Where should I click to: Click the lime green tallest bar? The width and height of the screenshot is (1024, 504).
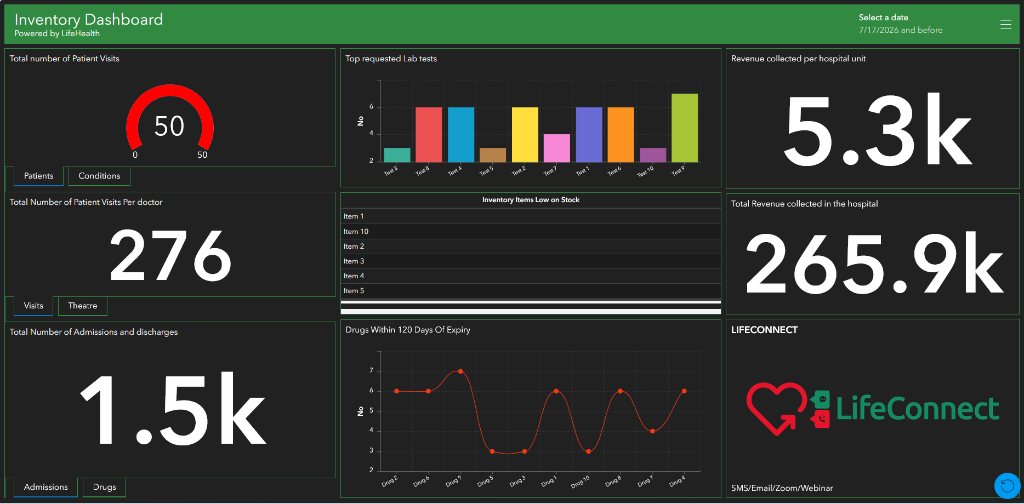click(x=685, y=128)
